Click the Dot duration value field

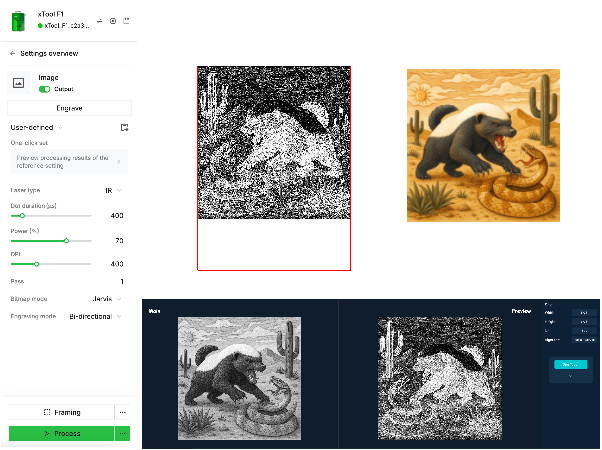(116, 215)
